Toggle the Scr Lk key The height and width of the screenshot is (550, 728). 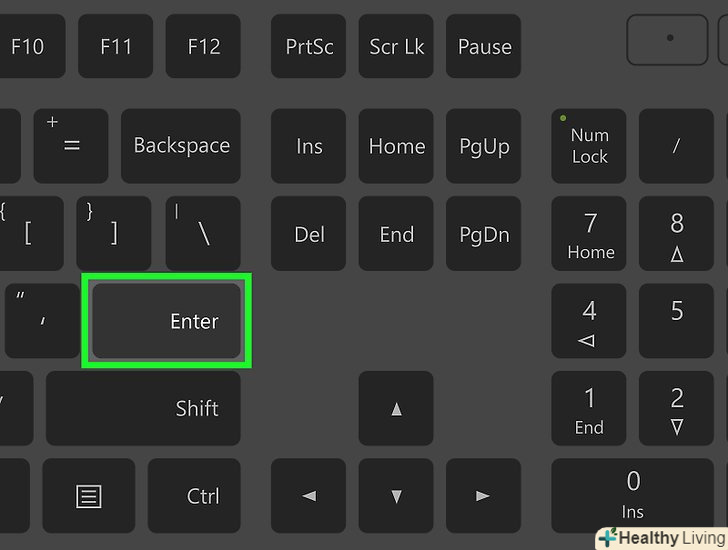[x=396, y=46]
